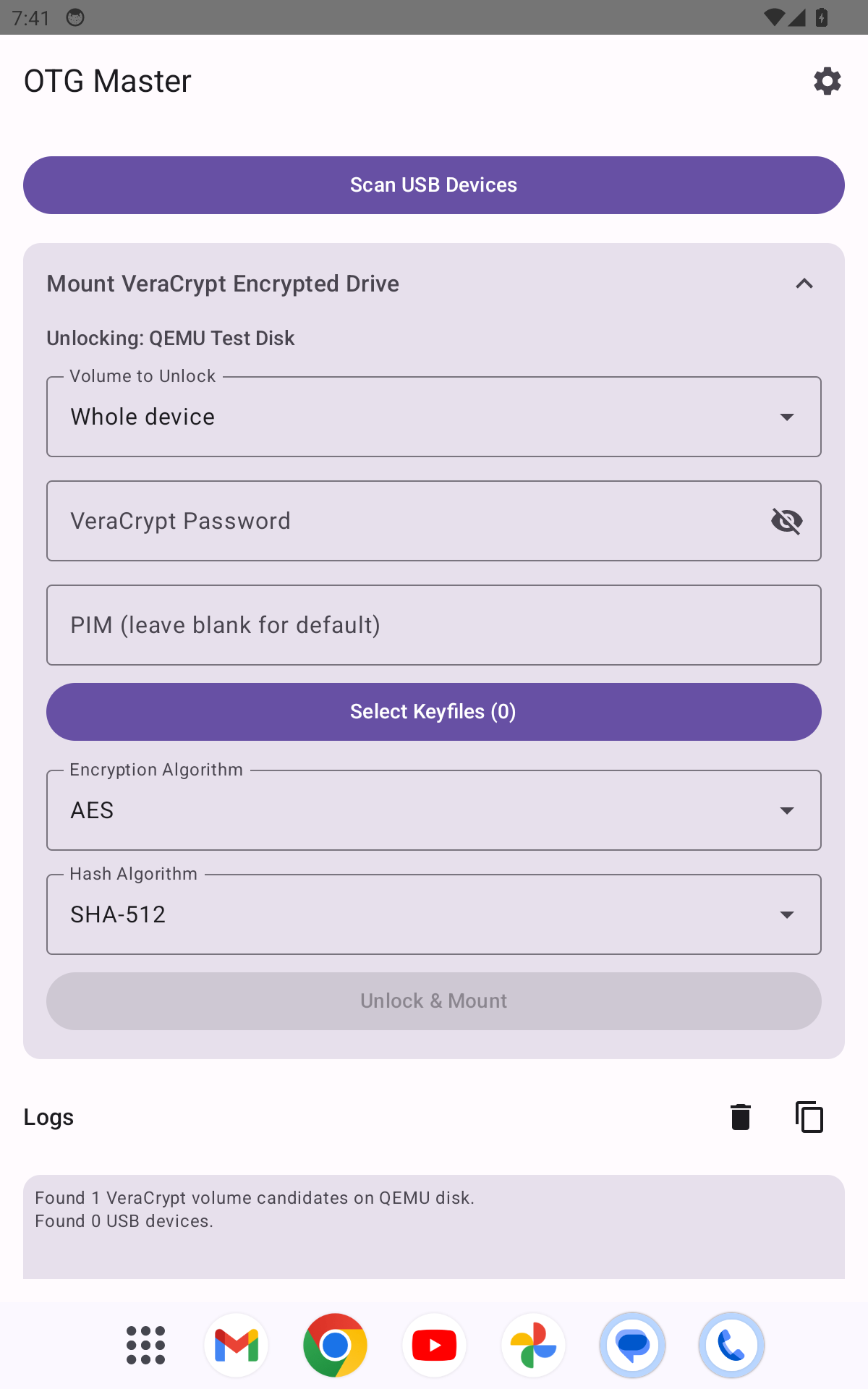Open the Volume to Unlock dropdown

click(x=434, y=417)
